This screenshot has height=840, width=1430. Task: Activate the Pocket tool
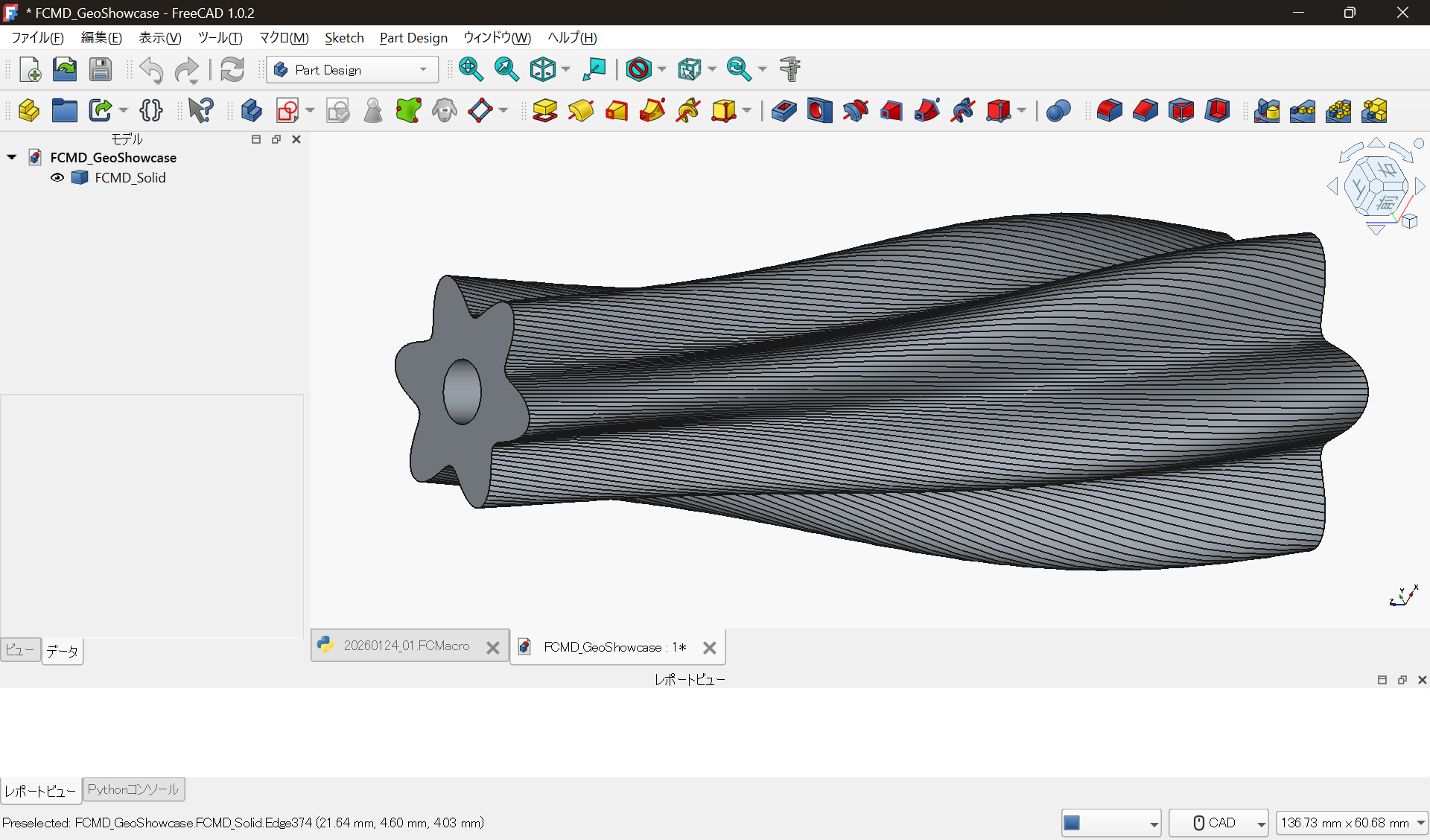point(784,110)
